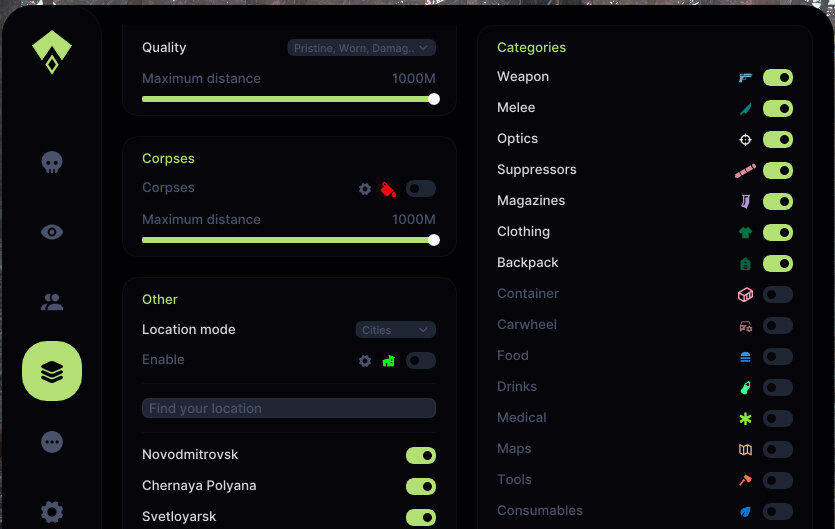Click the Location Enable settings gear icon
The height and width of the screenshot is (529, 835).
365,361
